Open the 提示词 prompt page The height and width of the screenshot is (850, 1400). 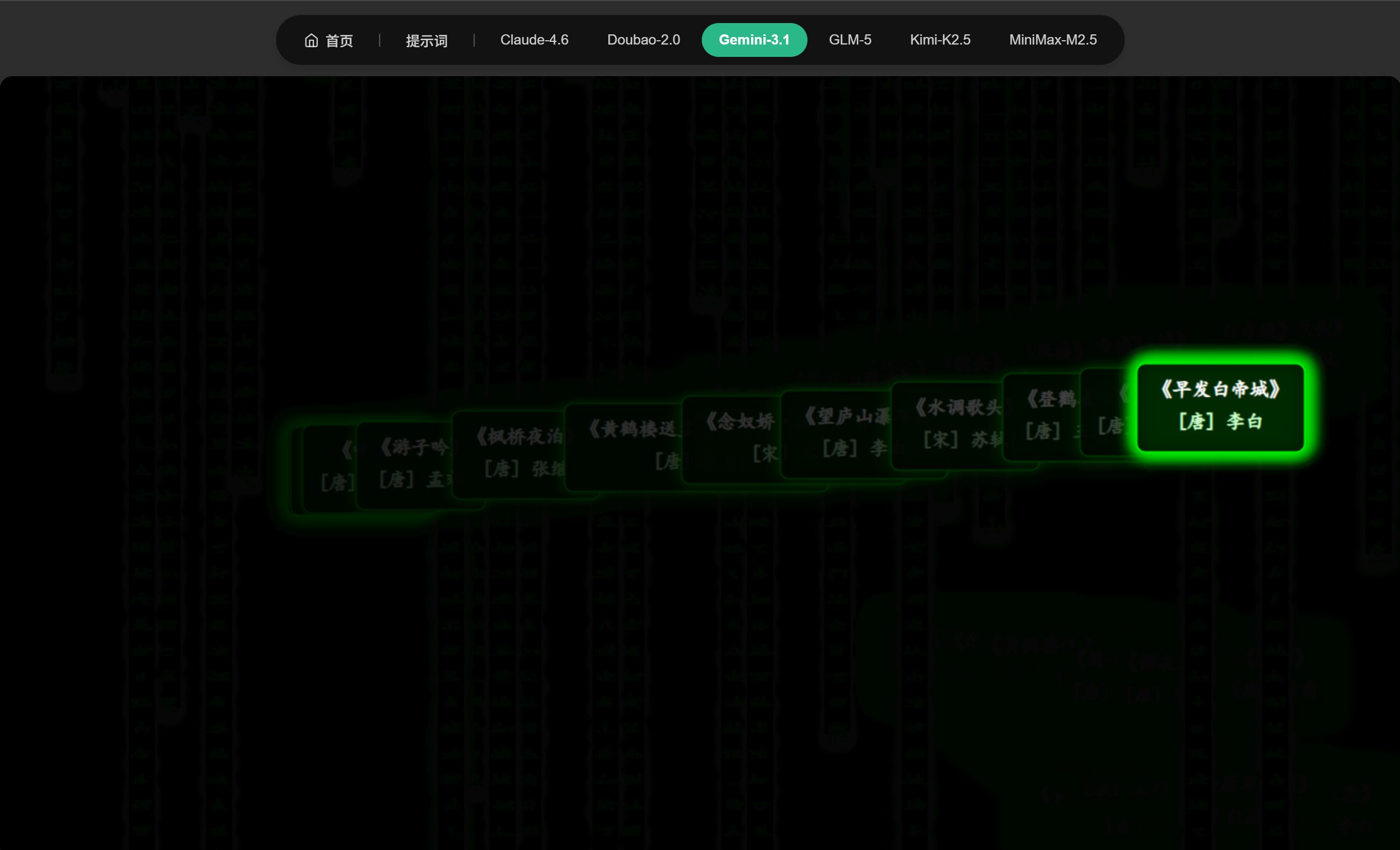pos(426,40)
